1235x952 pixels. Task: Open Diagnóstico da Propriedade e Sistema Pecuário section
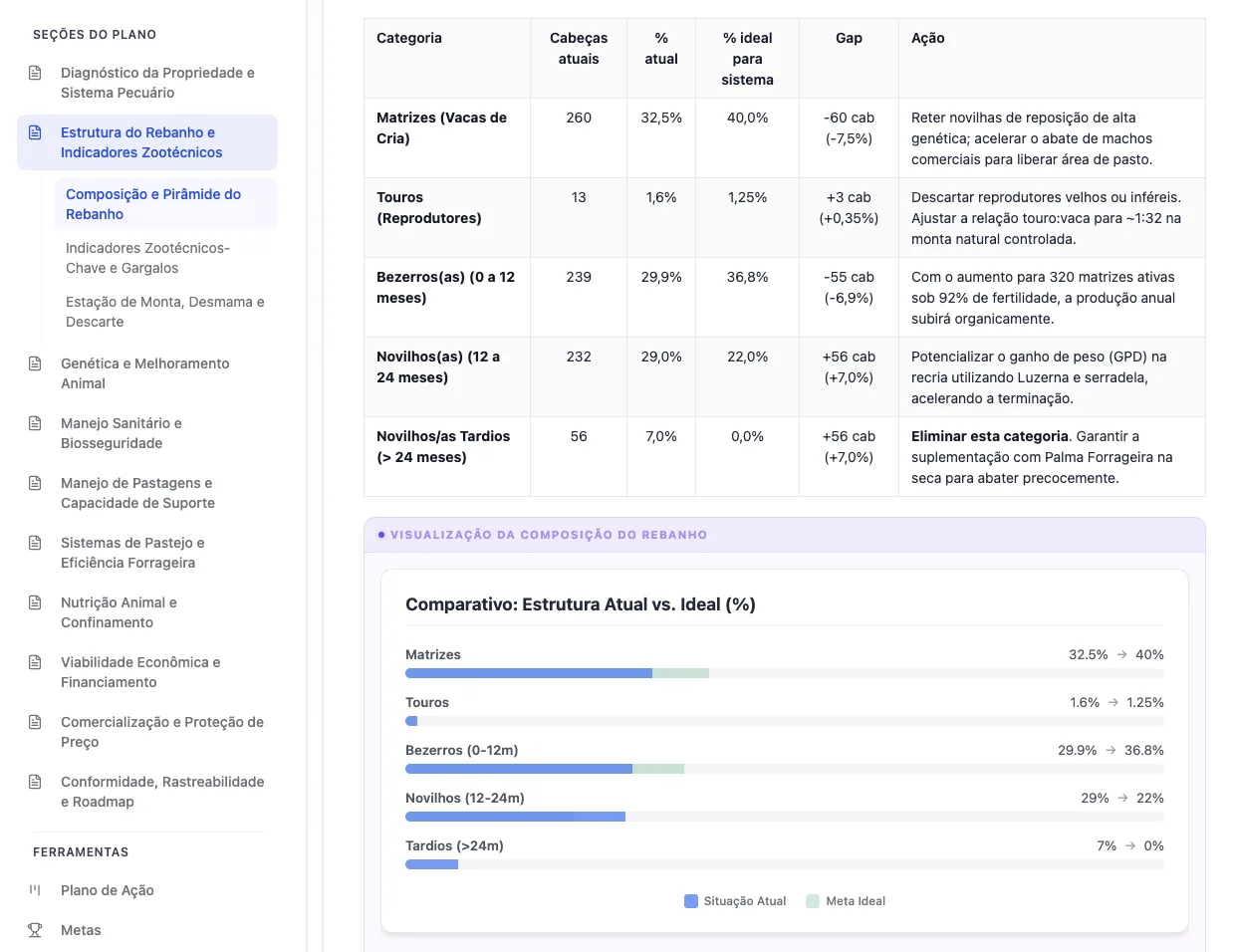[x=147, y=83]
